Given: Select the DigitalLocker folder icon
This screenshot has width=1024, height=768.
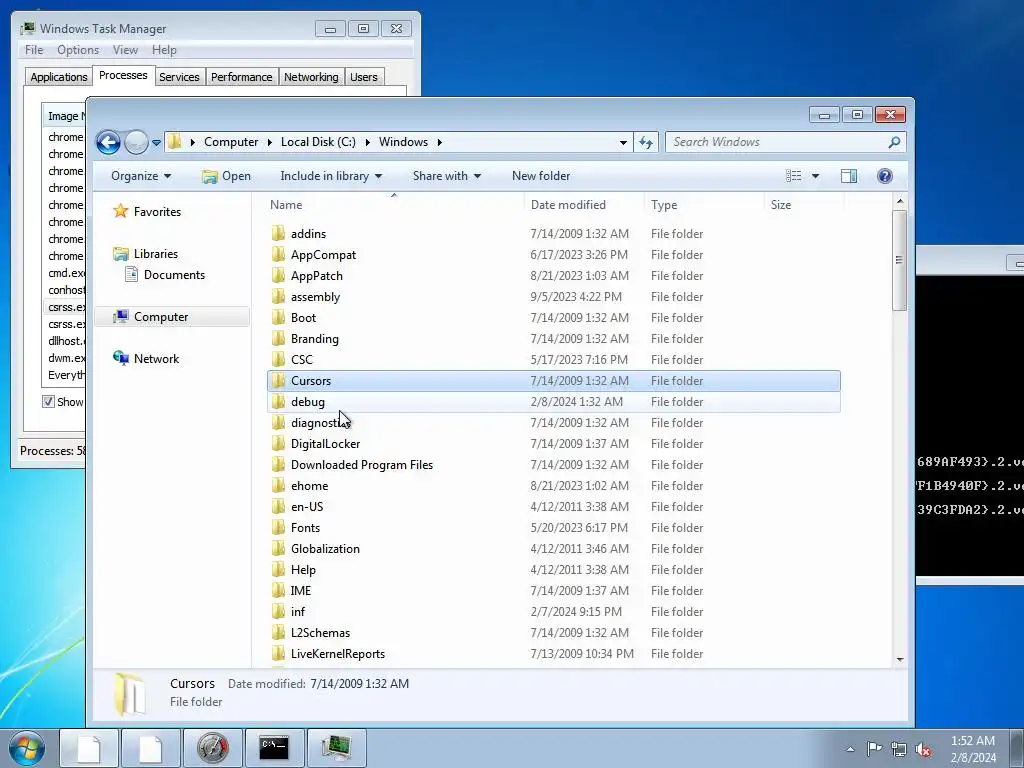Looking at the screenshot, I should click(x=278, y=443).
